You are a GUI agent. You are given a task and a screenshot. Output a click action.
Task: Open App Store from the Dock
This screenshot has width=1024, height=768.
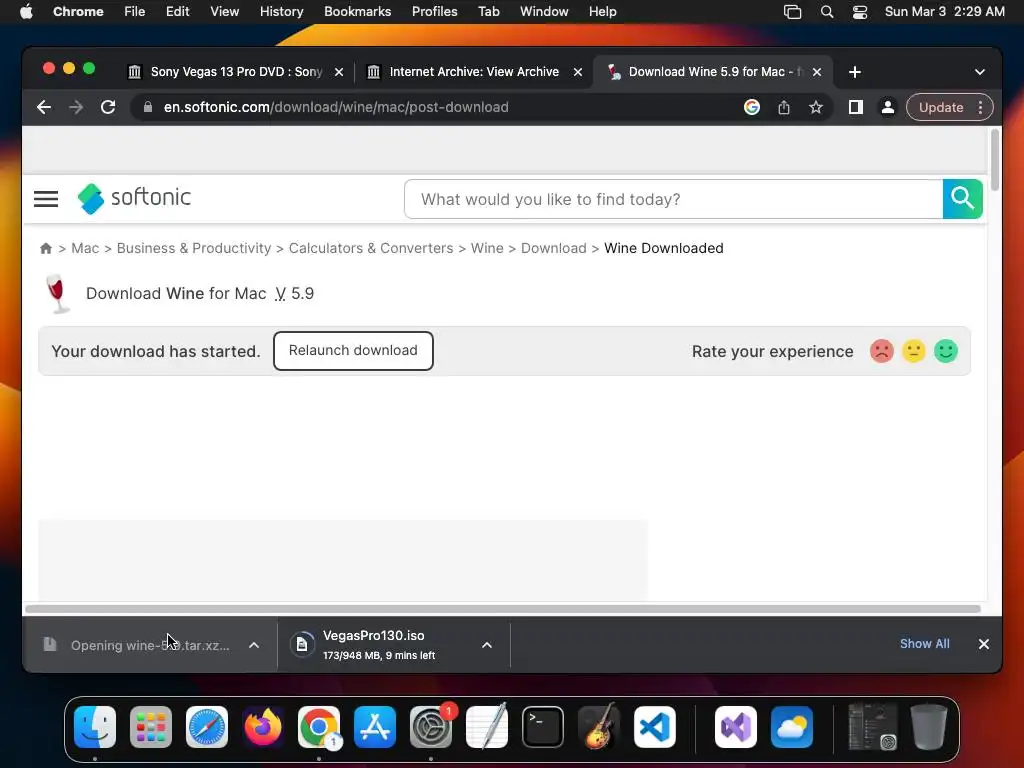(375, 727)
